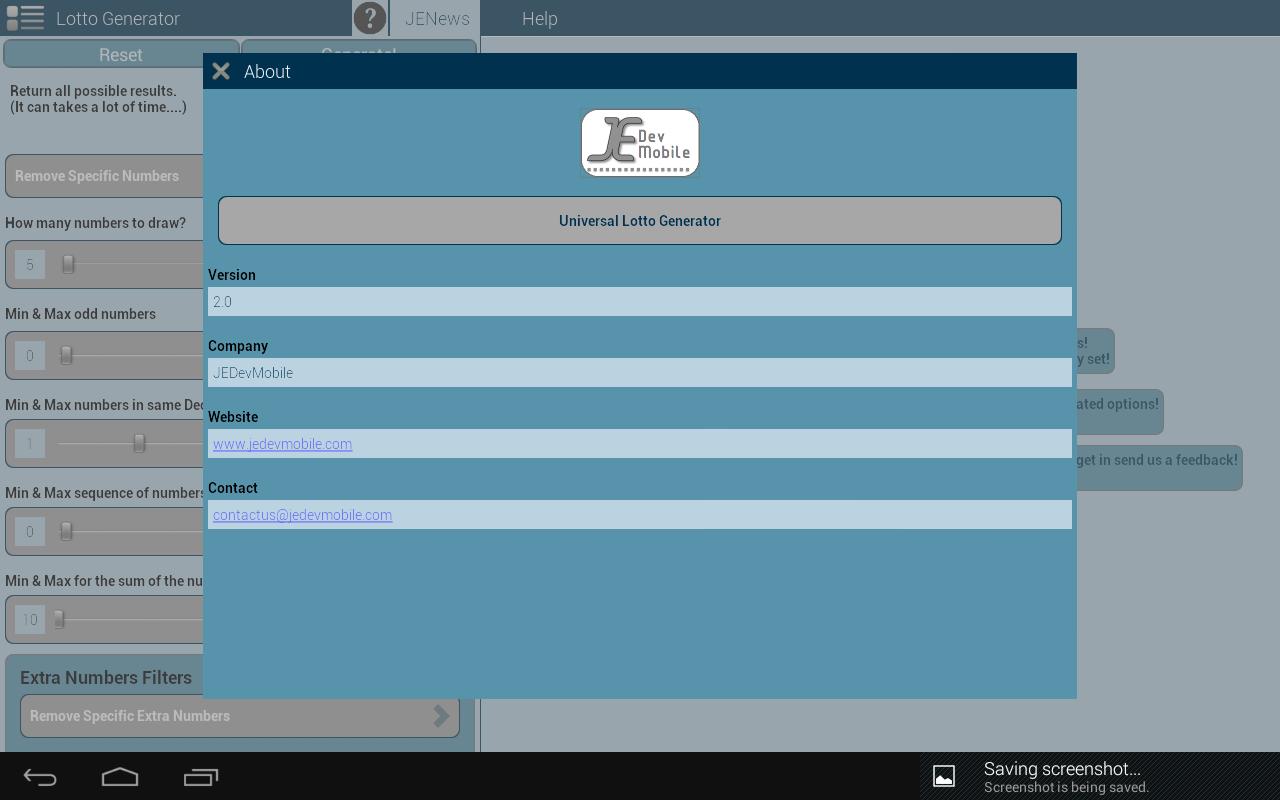The image size is (1280, 800).
Task: Close the About dialog with X
Action: tap(221, 71)
